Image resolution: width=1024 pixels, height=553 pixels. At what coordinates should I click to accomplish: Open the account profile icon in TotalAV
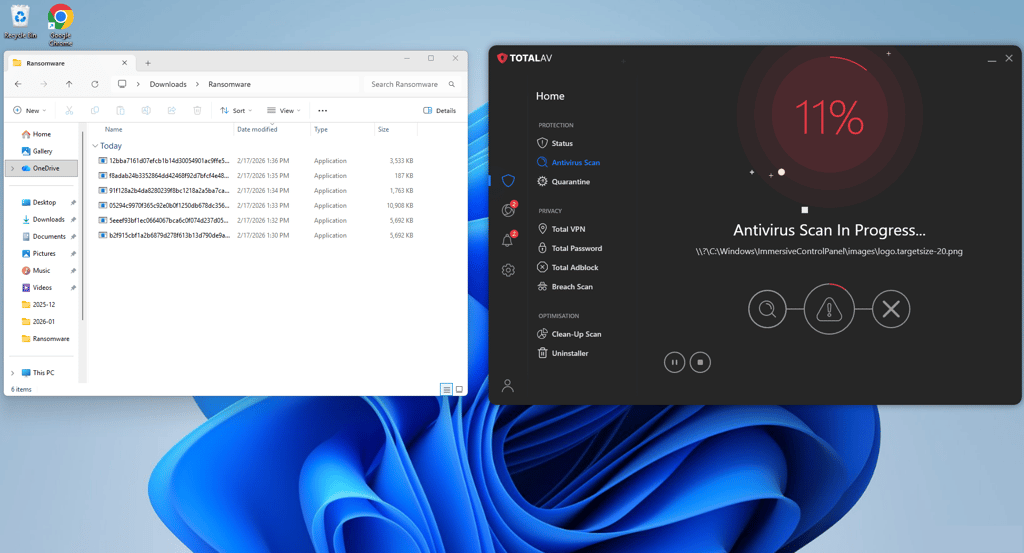[x=507, y=386]
